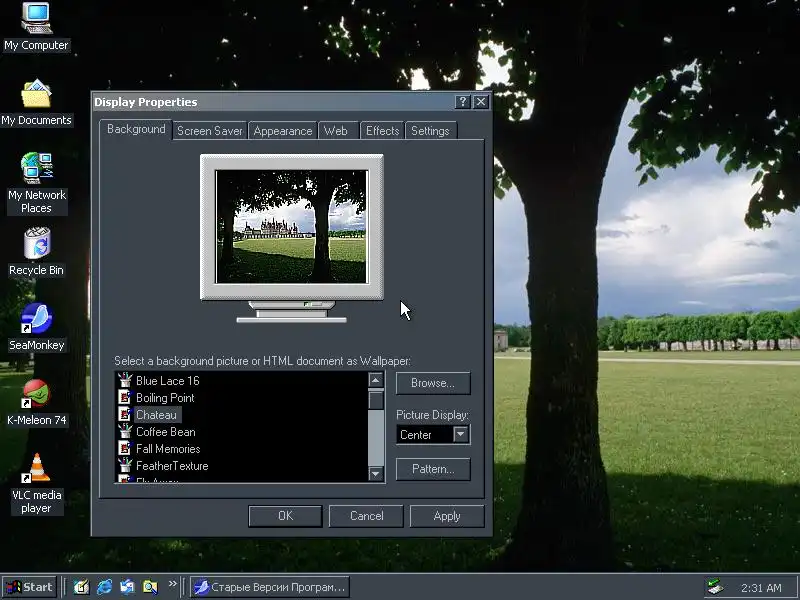800x600 pixels.
Task: Click wallpaper list scroll down arrow
Action: point(376,473)
